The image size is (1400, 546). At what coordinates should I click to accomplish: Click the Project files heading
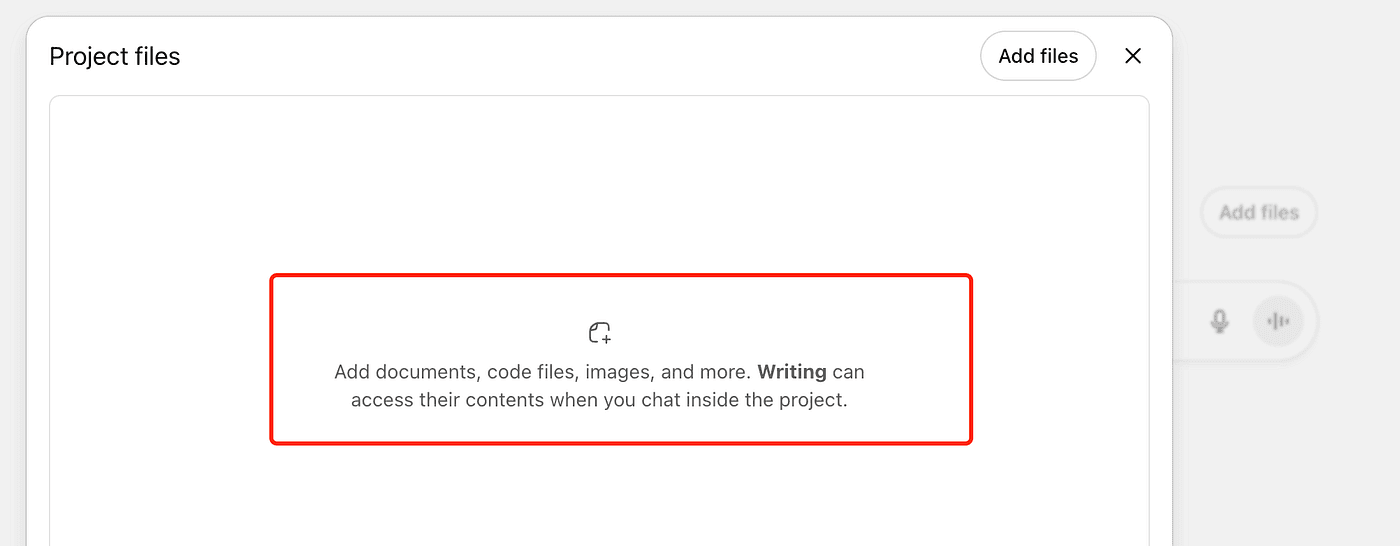click(115, 56)
